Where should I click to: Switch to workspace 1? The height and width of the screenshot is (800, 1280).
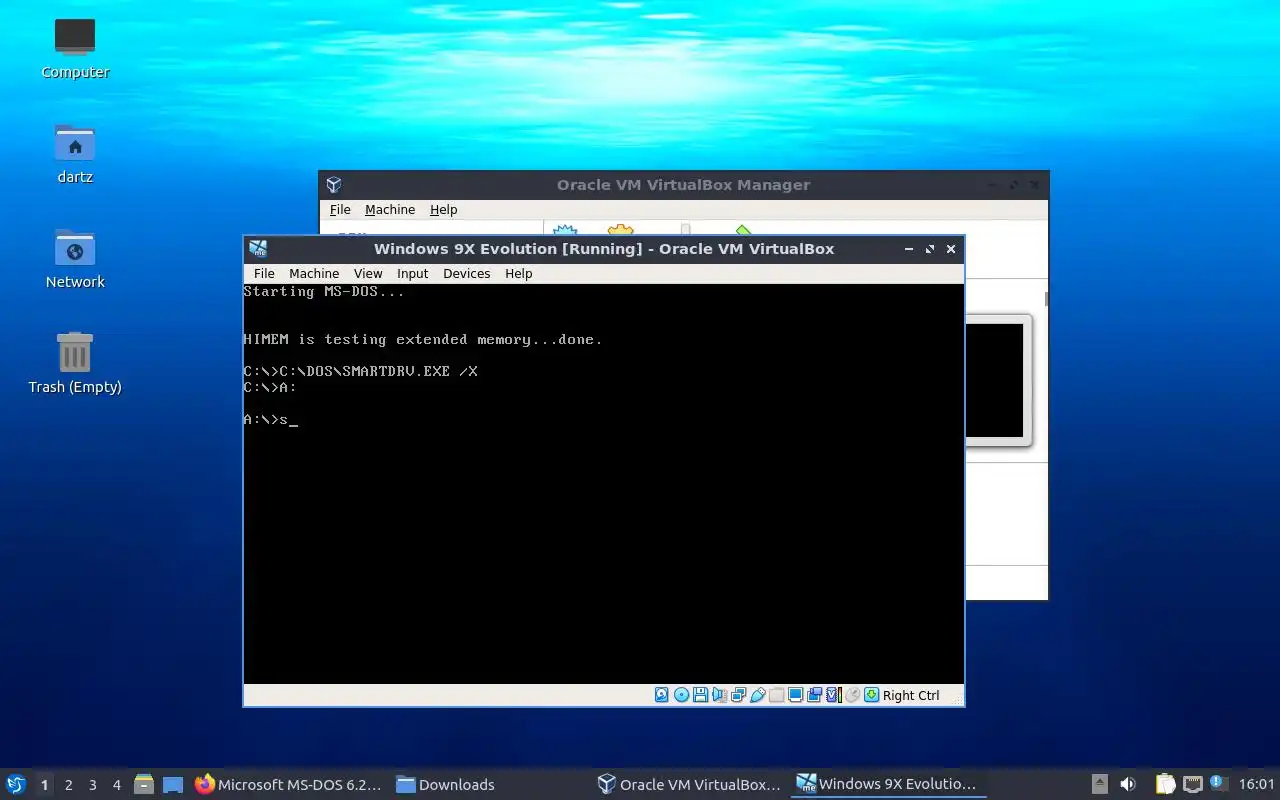click(x=44, y=785)
